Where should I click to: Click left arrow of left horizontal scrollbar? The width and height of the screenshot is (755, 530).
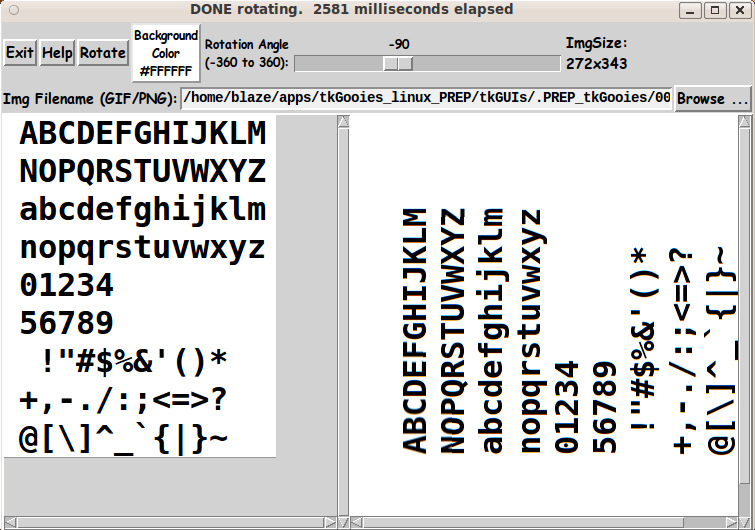tap(9, 522)
